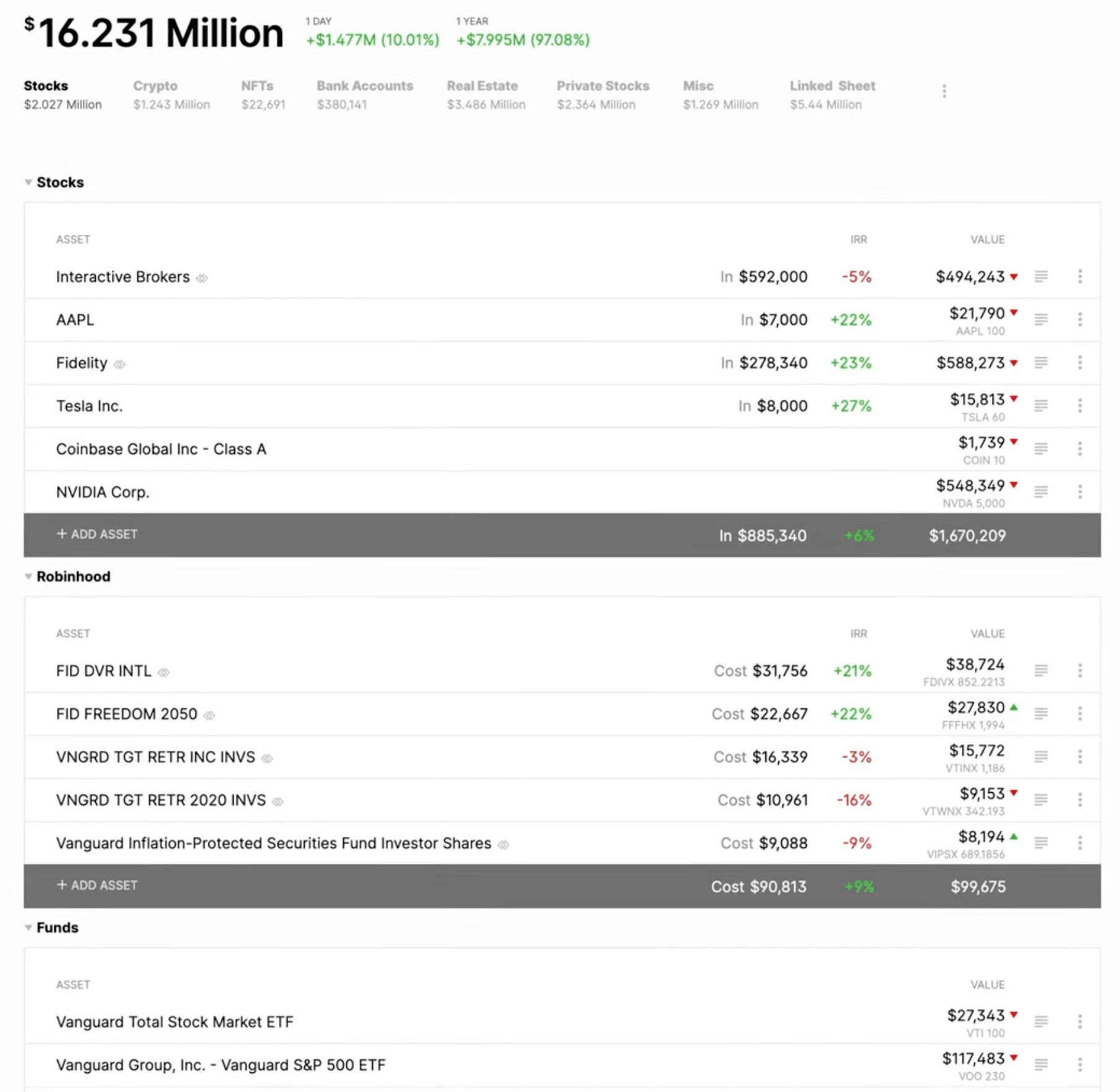This screenshot has height=1092, width=1120.
Task: Click linked-account icon beside Vanguard Inflation-Protected fund
Action: (x=504, y=845)
